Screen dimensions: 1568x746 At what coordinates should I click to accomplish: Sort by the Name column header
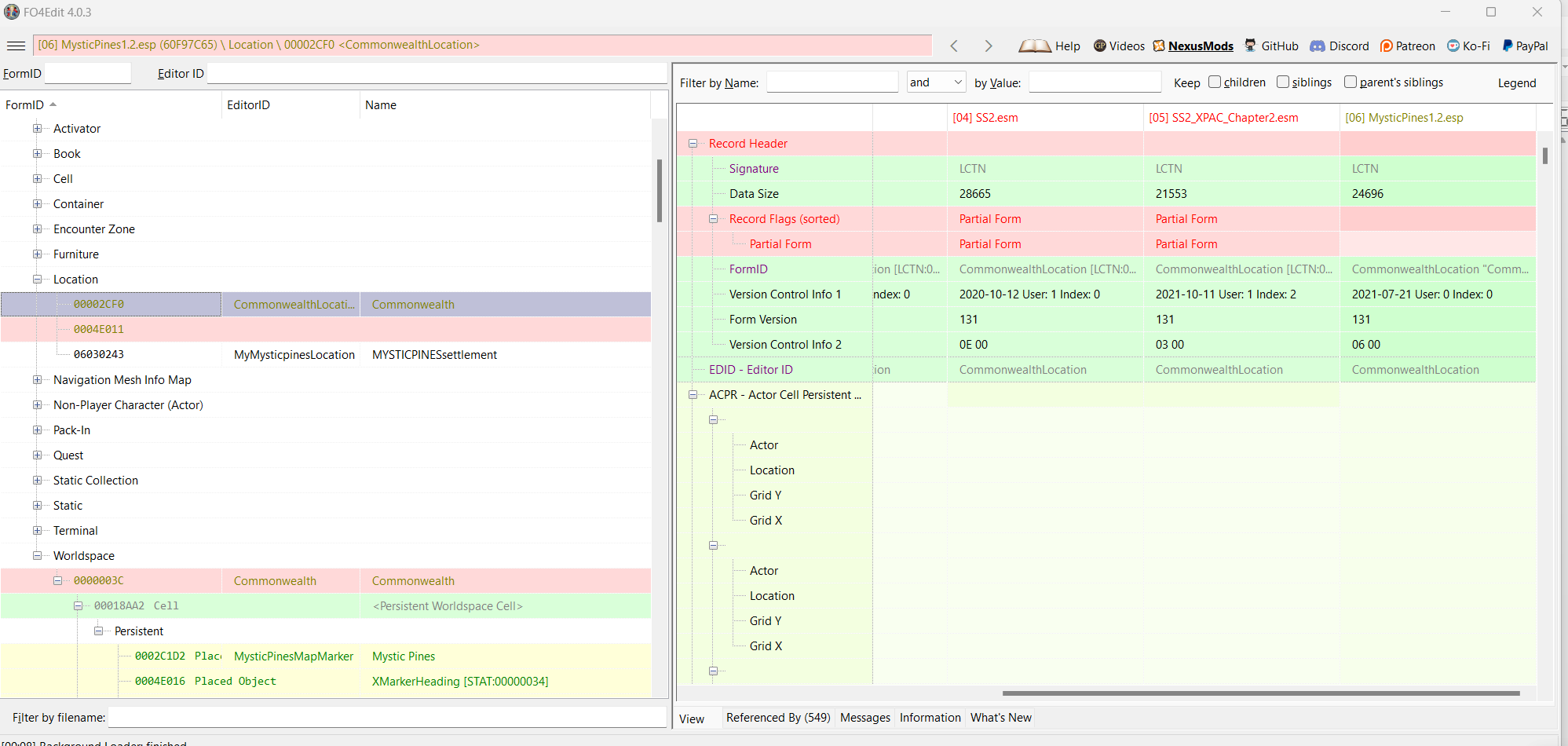point(505,104)
